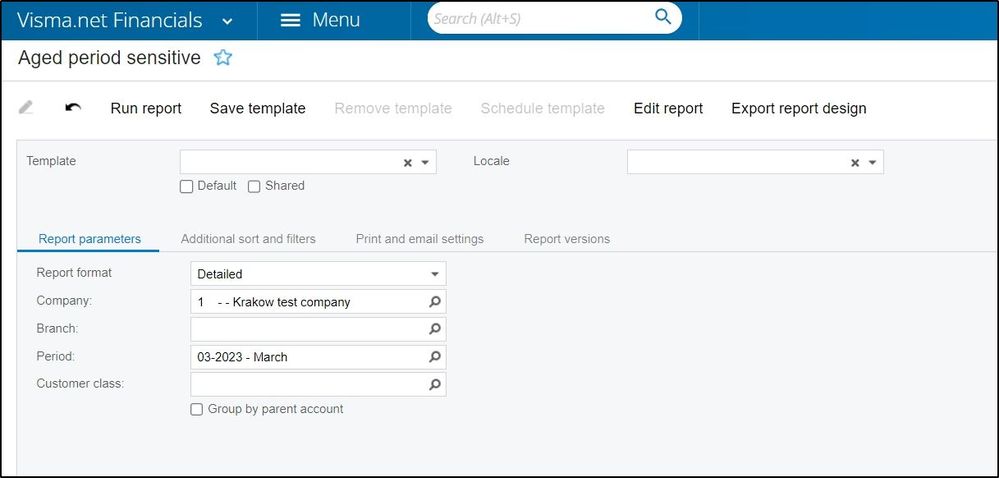Viewport: 999px width, 478px height.
Task: Open Period lookup magnifier icon
Action: pos(435,357)
